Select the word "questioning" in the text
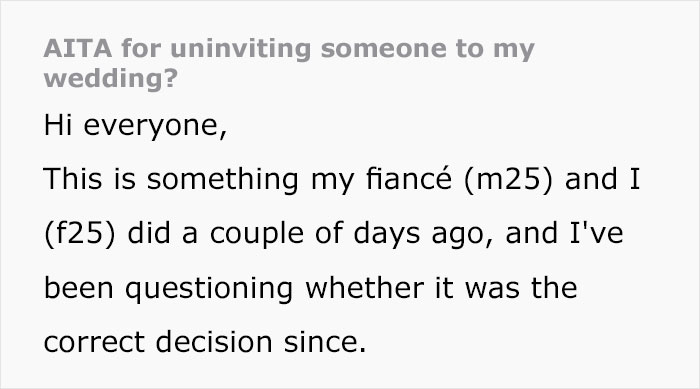700x389 pixels. point(209,289)
